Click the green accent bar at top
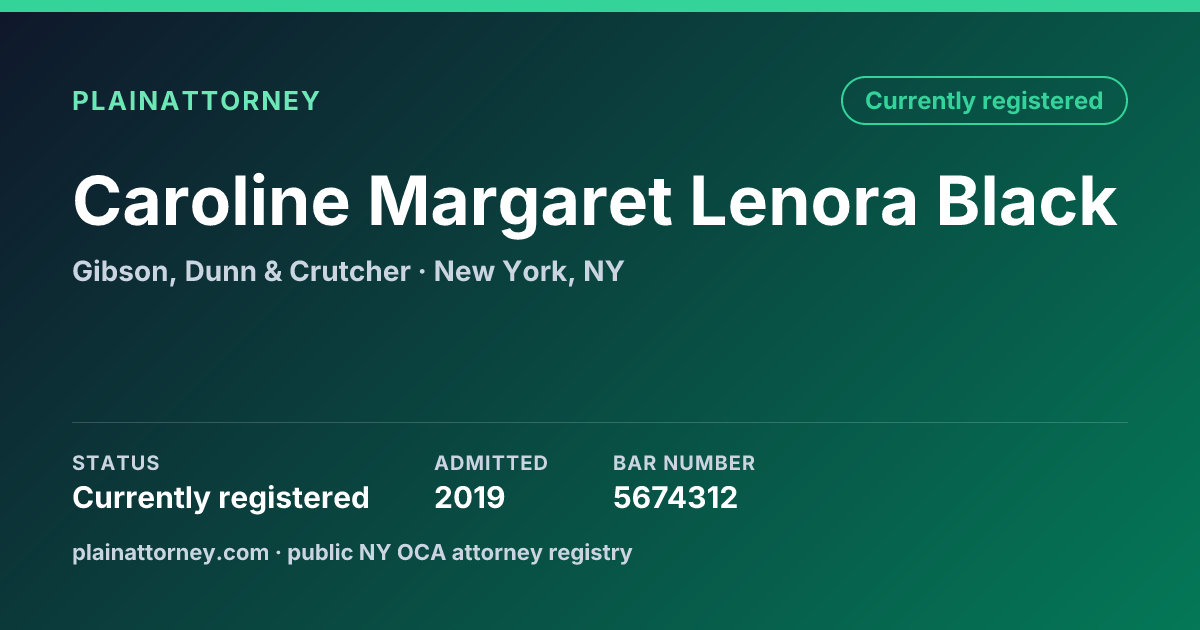1200x630 pixels. [600, 6]
